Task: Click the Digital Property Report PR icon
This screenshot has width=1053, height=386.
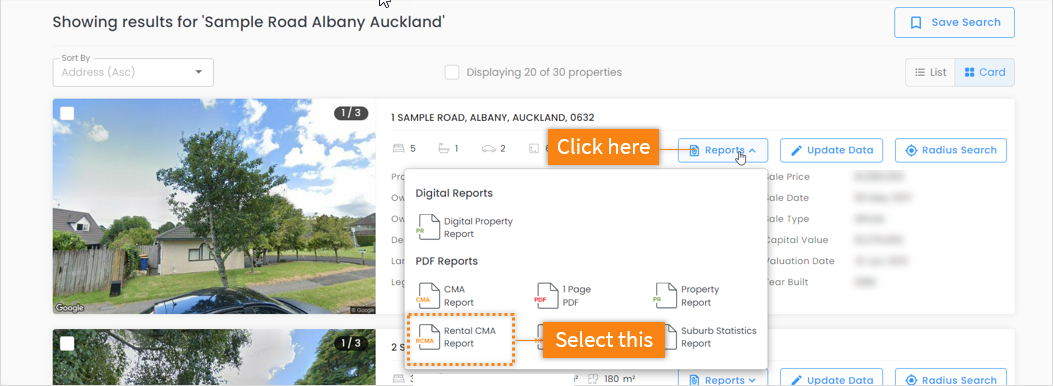Action: [428, 228]
